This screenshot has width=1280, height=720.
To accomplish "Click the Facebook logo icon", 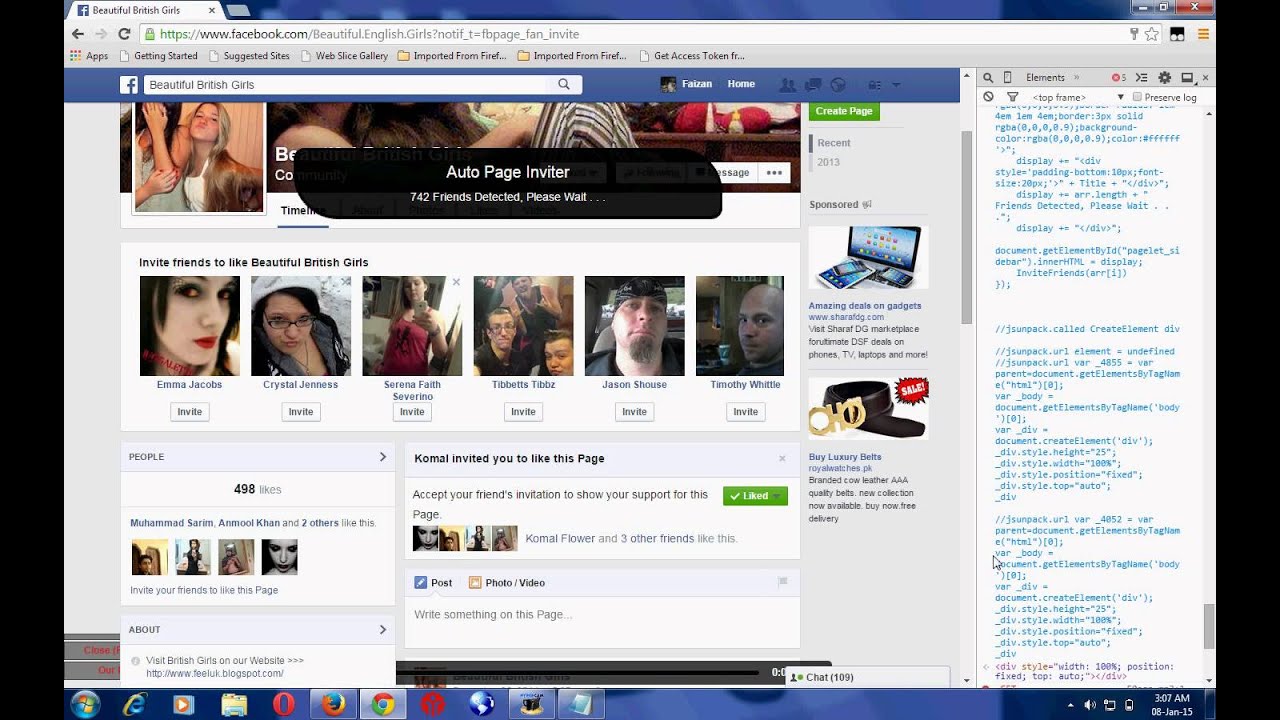I will click(129, 85).
